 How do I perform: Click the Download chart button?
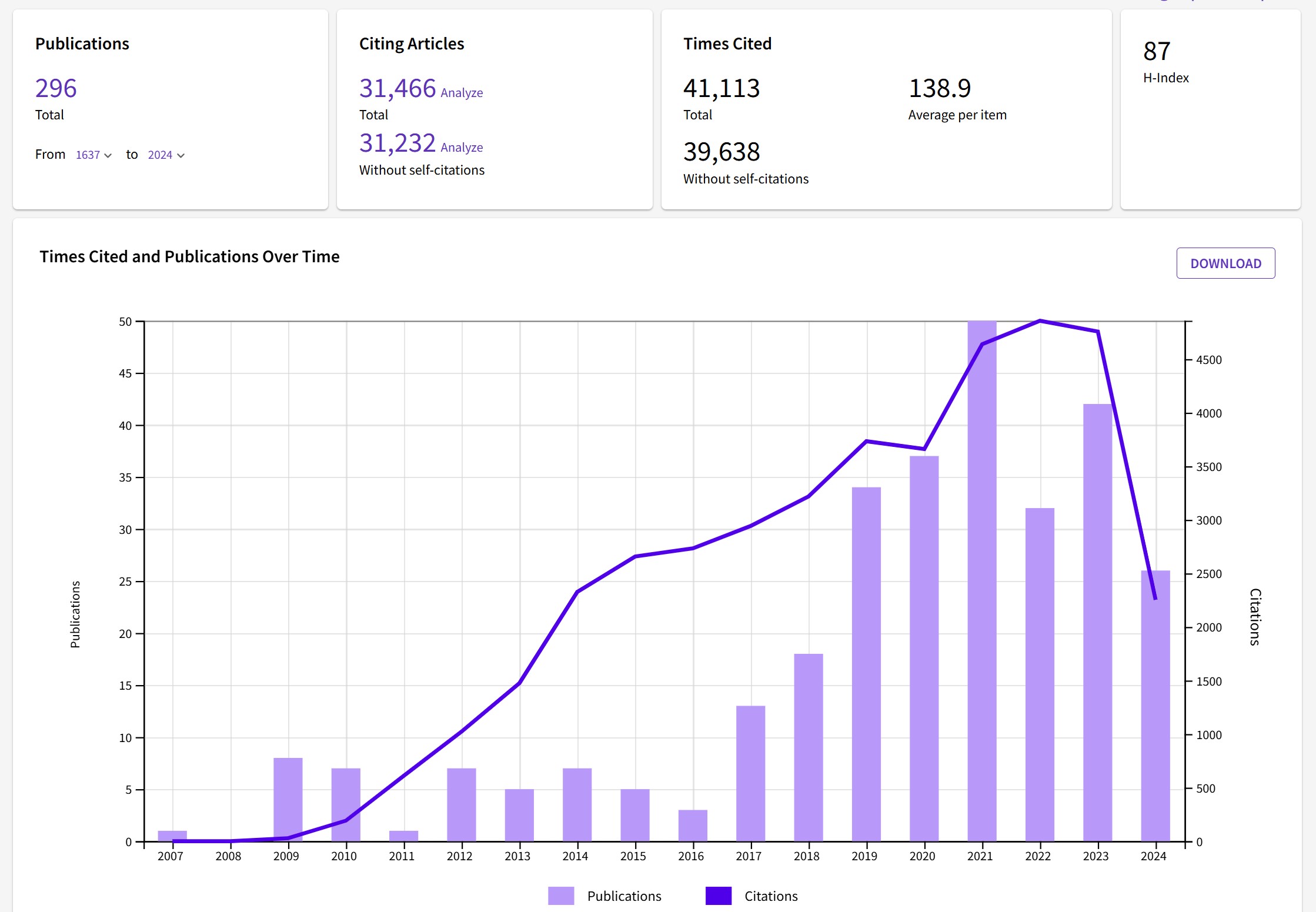pyautogui.click(x=1225, y=263)
